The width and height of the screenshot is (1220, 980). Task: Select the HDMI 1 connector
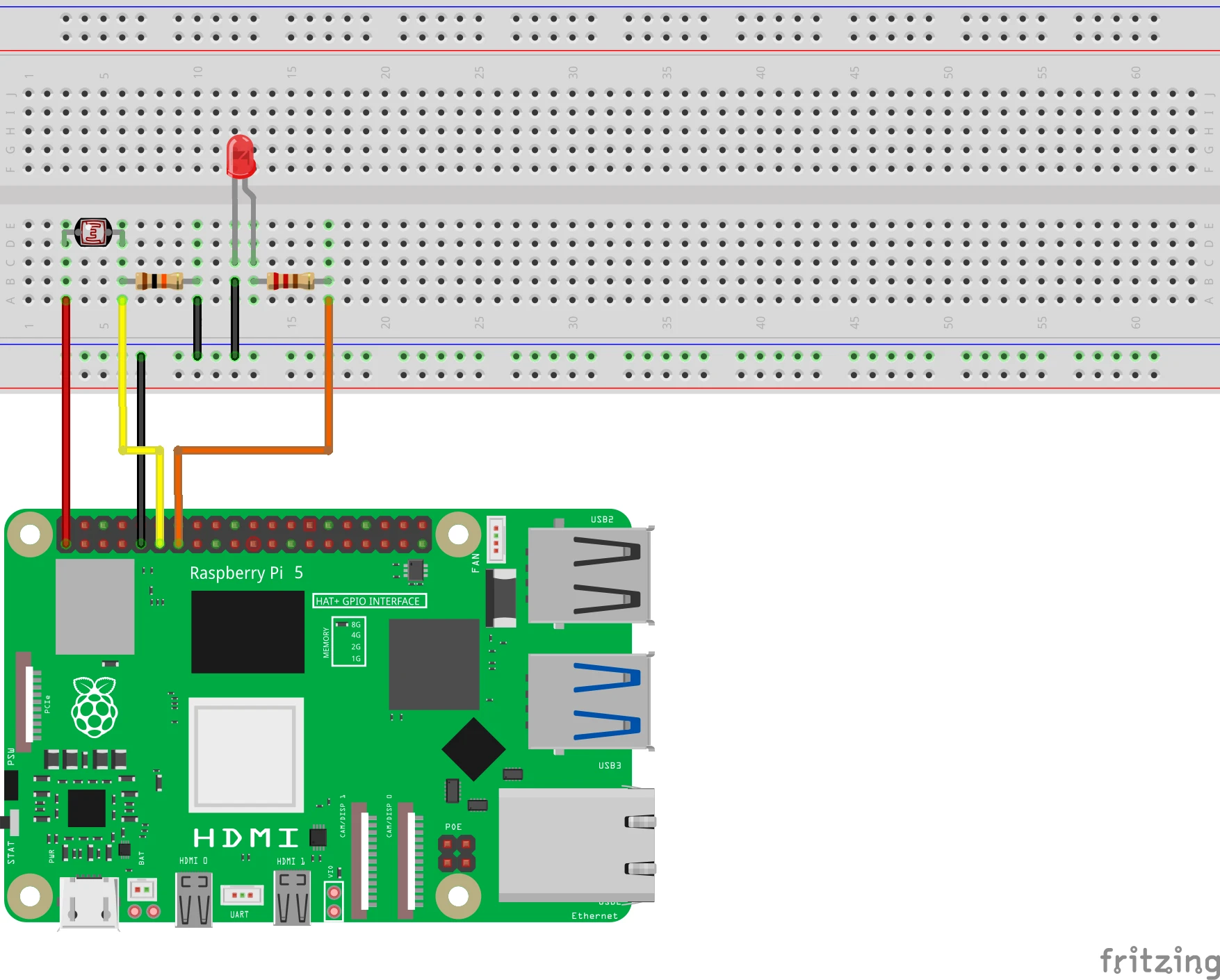click(x=292, y=899)
